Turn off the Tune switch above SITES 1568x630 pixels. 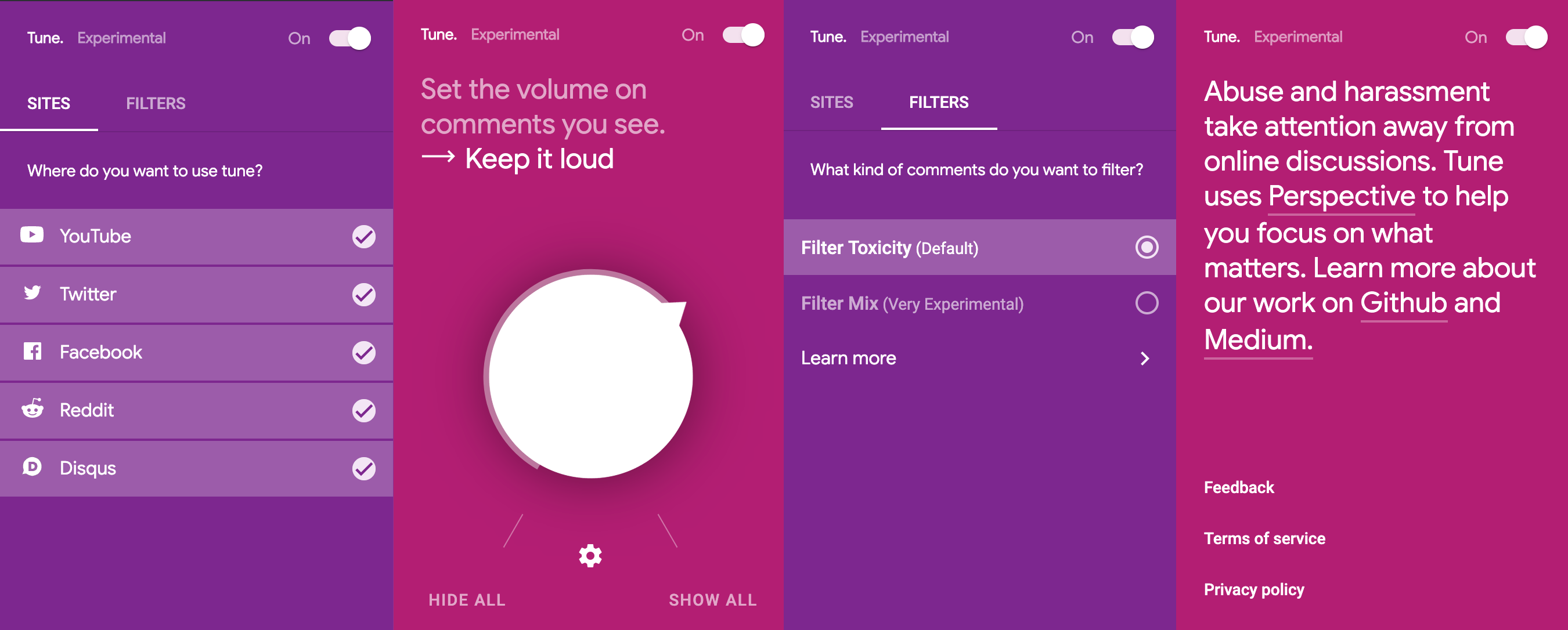[350, 38]
